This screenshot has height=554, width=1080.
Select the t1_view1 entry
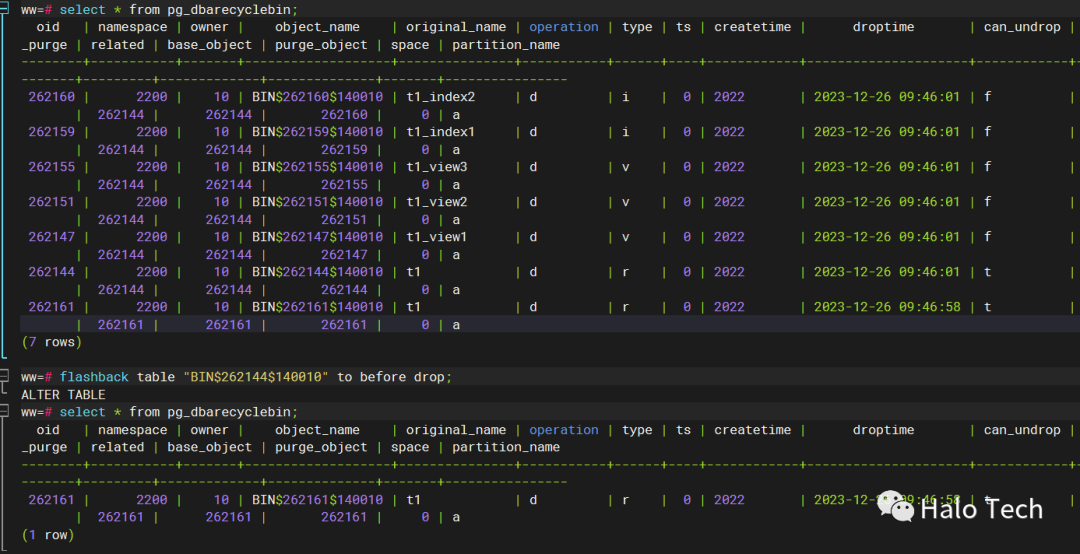[436, 237]
